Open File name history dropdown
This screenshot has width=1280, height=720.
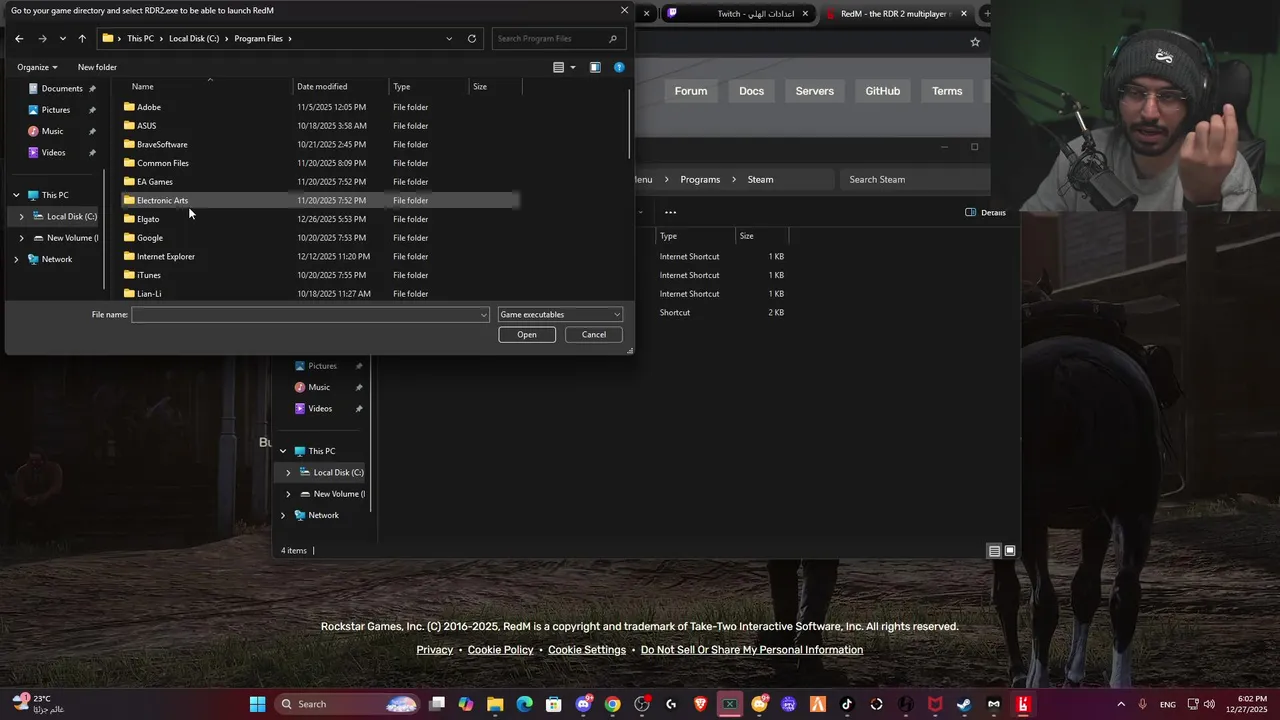(484, 315)
